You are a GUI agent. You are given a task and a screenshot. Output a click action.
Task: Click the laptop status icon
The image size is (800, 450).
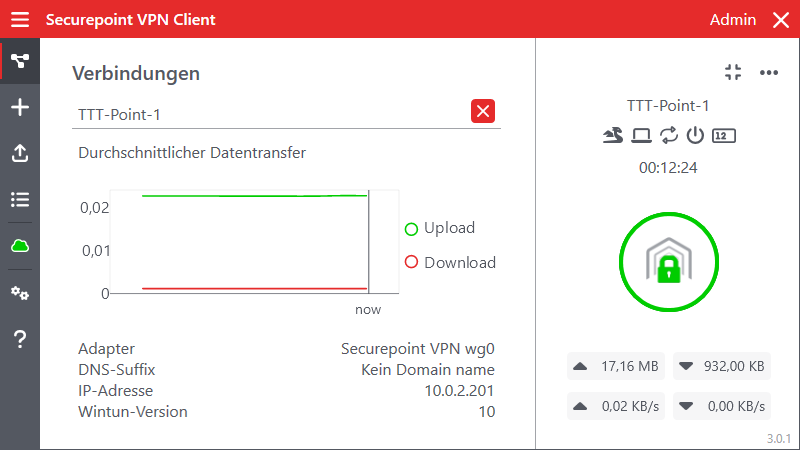tap(641, 135)
